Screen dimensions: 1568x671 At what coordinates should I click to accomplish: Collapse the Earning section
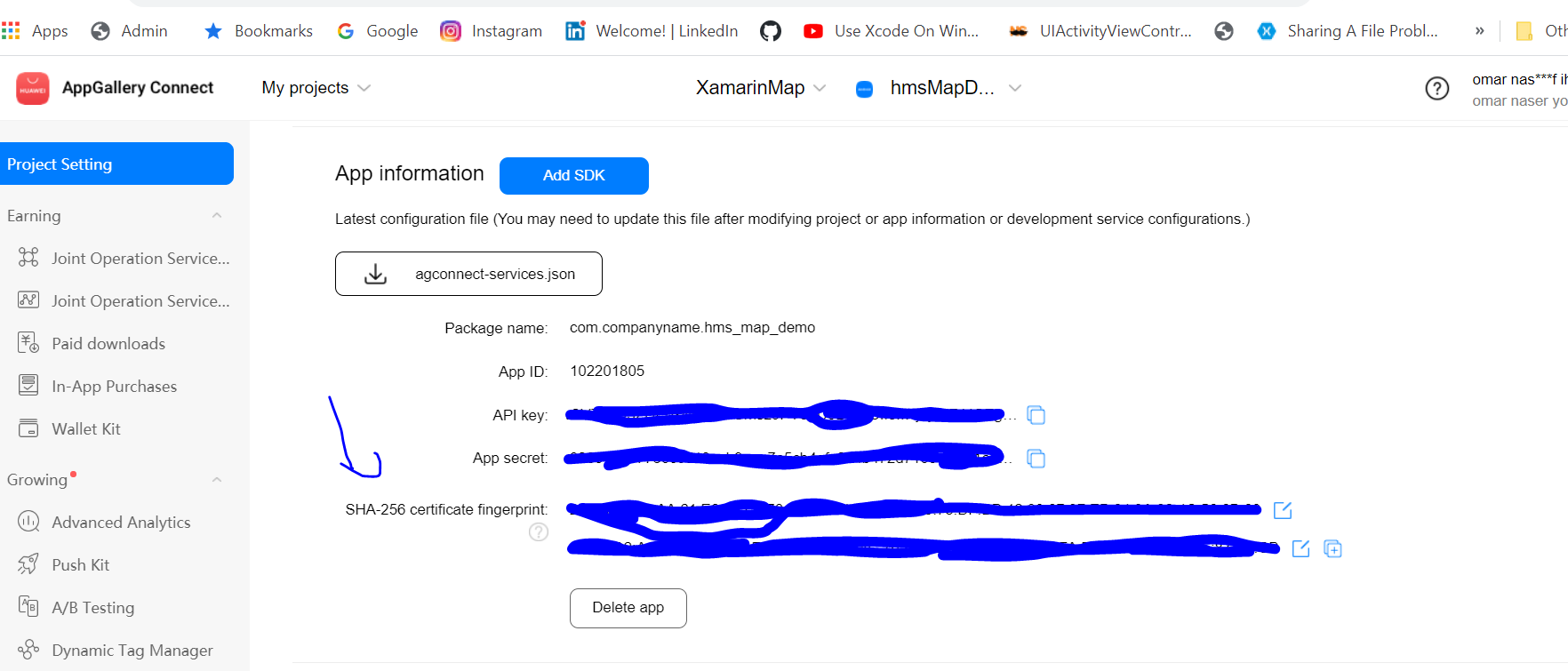pyautogui.click(x=217, y=216)
